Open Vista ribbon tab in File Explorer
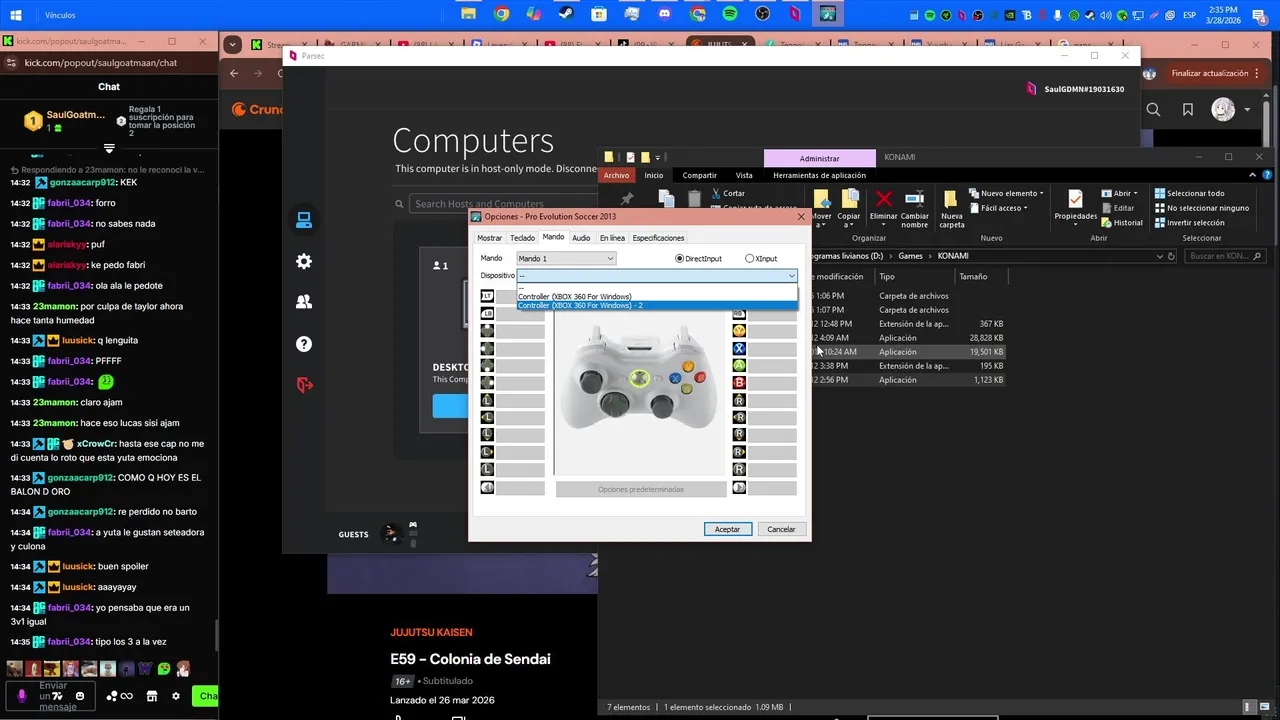Image resolution: width=1280 pixels, height=720 pixels. click(x=744, y=175)
